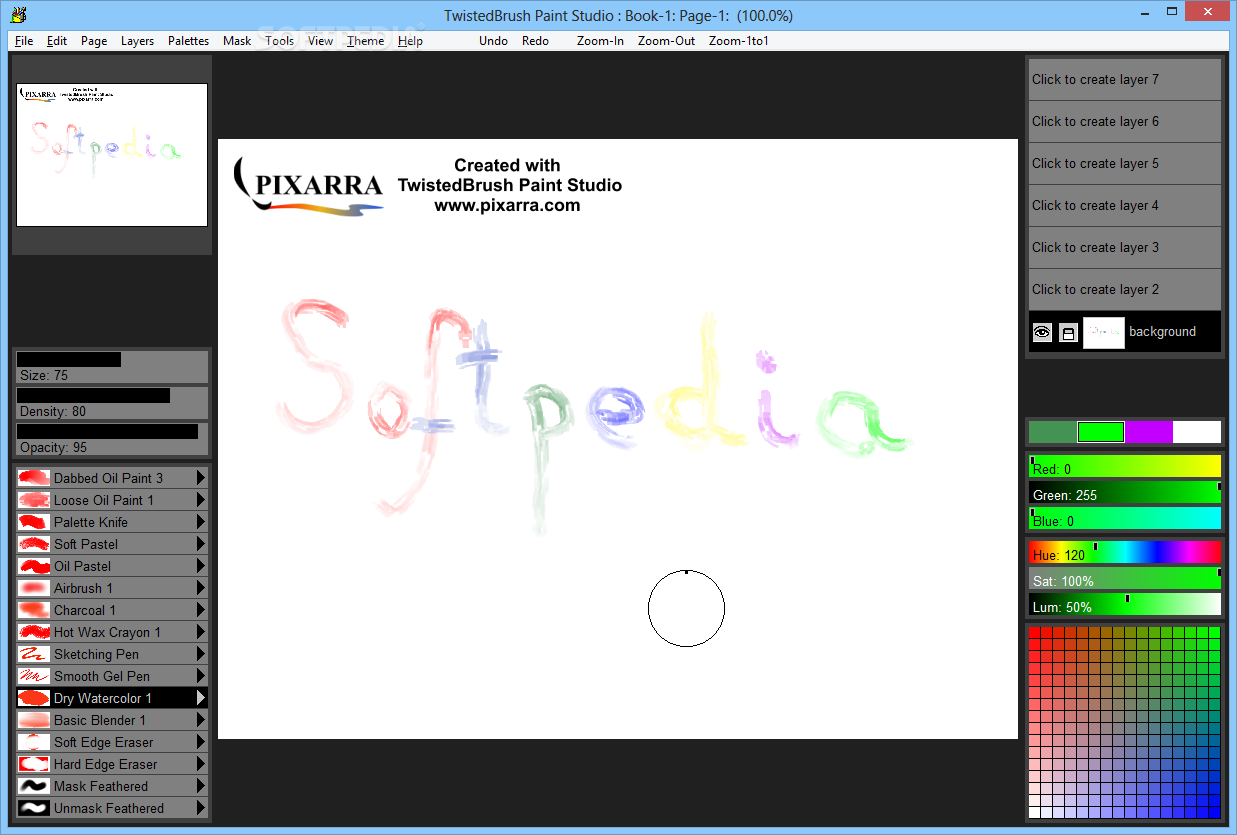Open the Airbrush 1 brush arrow
The image size is (1237, 835).
coord(201,588)
